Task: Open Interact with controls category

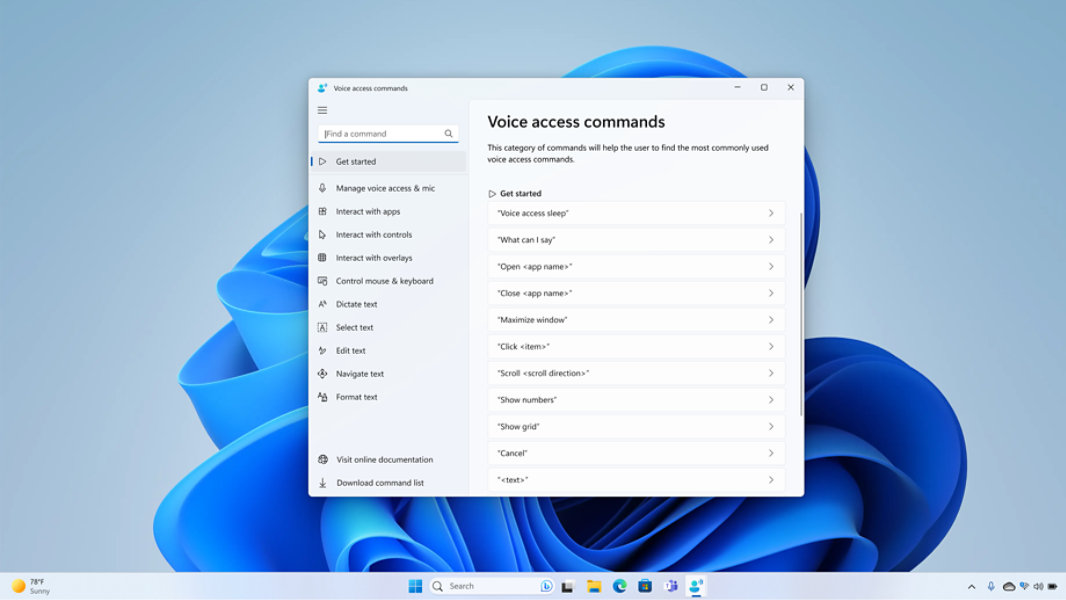Action: coord(388,234)
